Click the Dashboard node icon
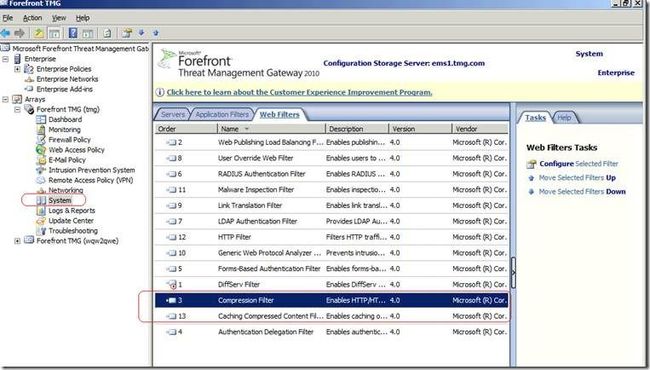650x370 pixels. (x=41, y=119)
